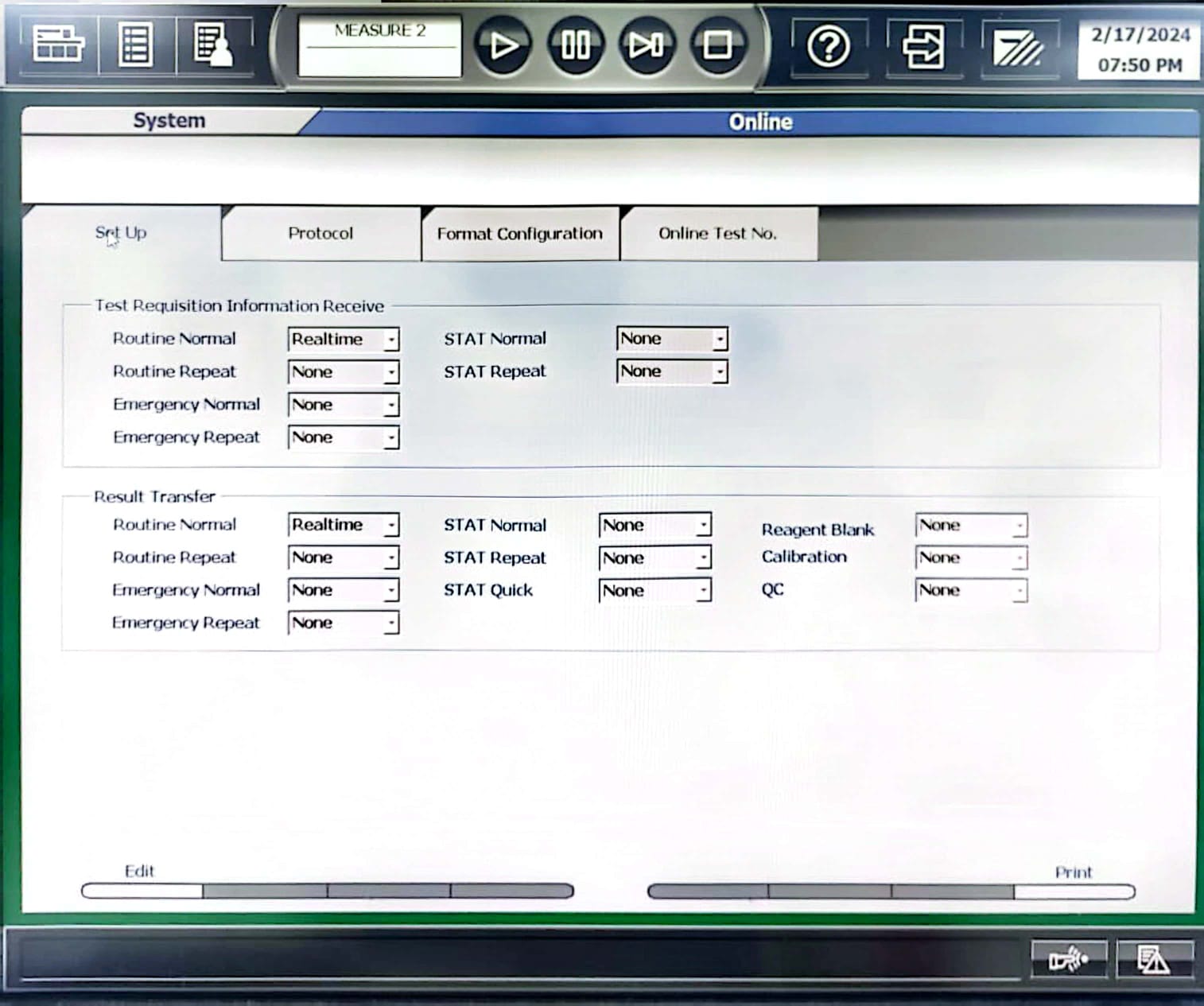The image size is (1204, 1006).
Task: Open the warning log icon at bottom right
Action: tap(1152, 959)
